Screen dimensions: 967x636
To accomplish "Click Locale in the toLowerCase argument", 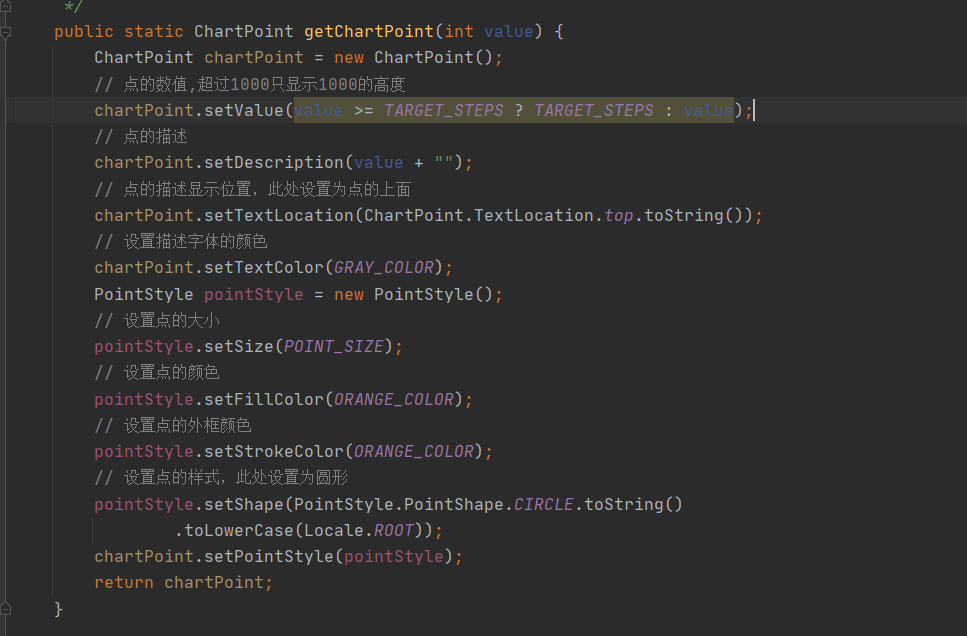I will [x=334, y=531].
